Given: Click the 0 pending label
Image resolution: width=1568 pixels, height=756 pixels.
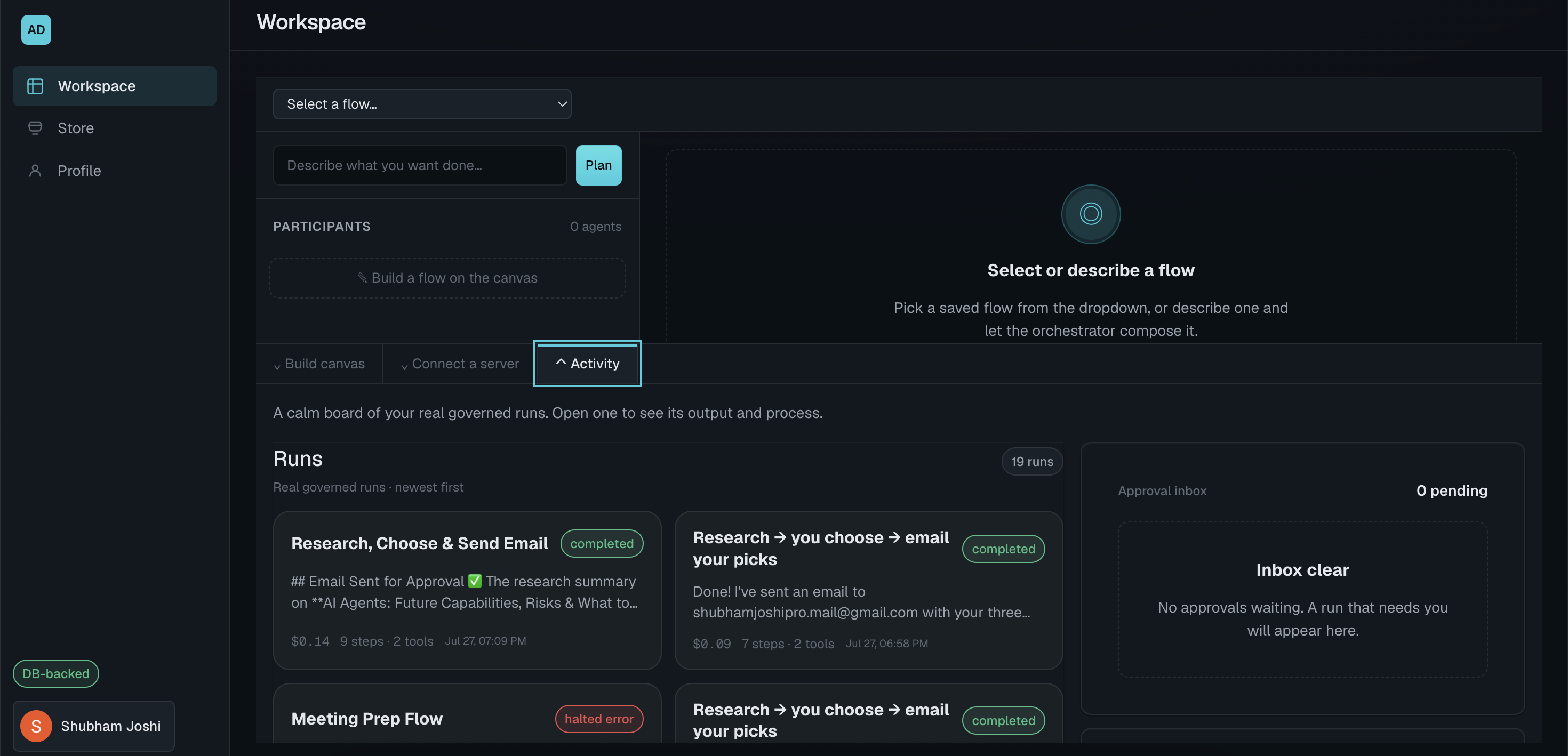Looking at the screenshot, I should point(1452,491).
